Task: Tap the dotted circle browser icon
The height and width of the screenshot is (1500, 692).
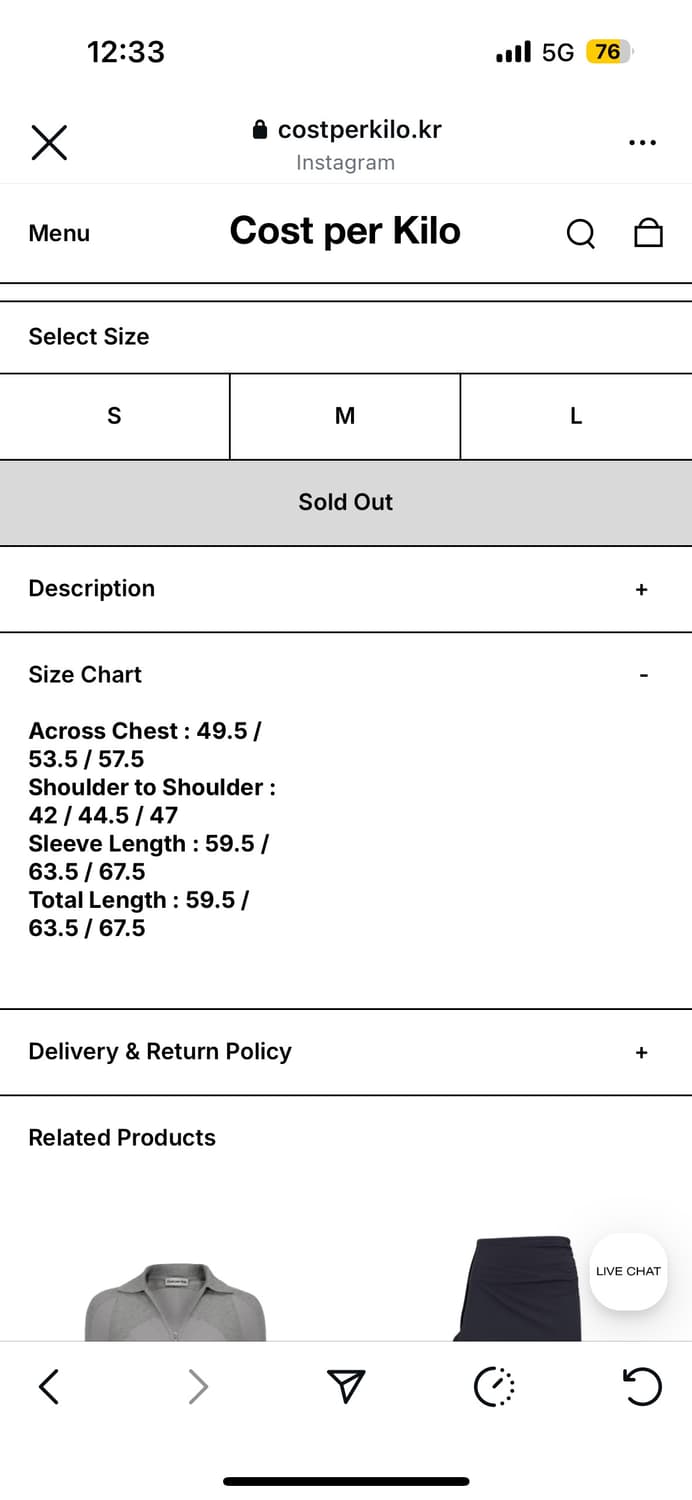Action: click(494, 1386)
